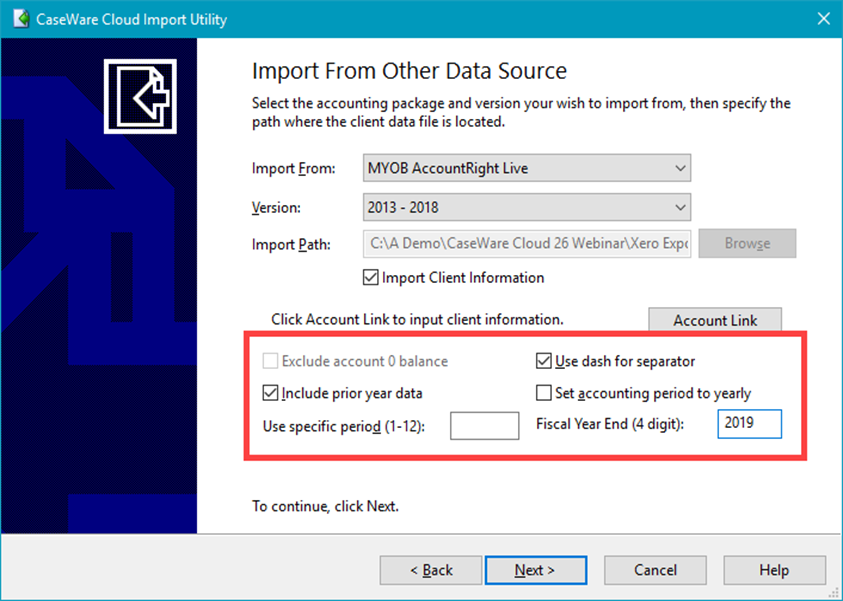Enable Set accounting period to yearly
This screenshot has width=843, height=601.
[x=544, y=393]
